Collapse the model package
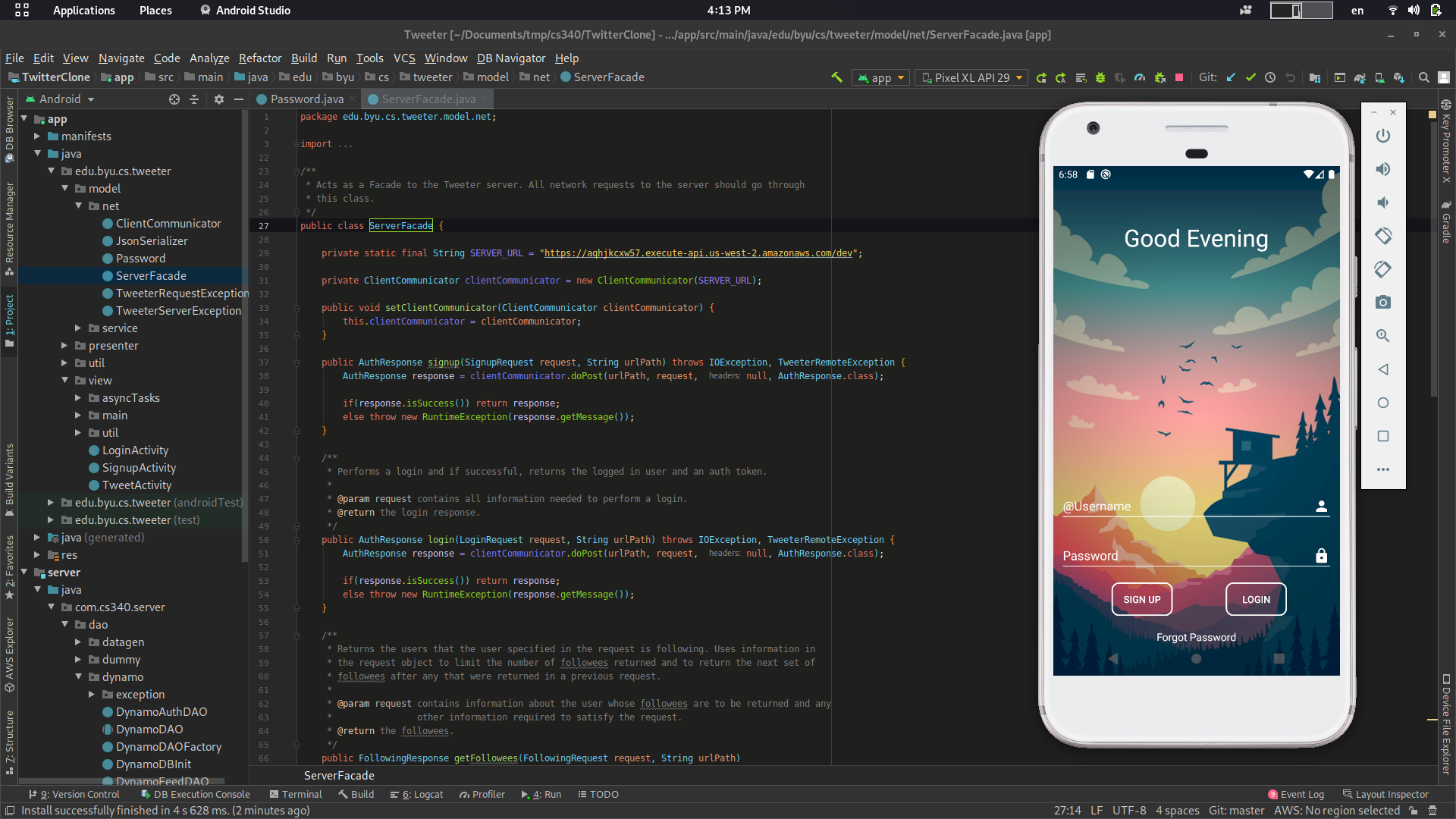The height and width of the screenshot is (819, 1456). [x=64, y=189]
